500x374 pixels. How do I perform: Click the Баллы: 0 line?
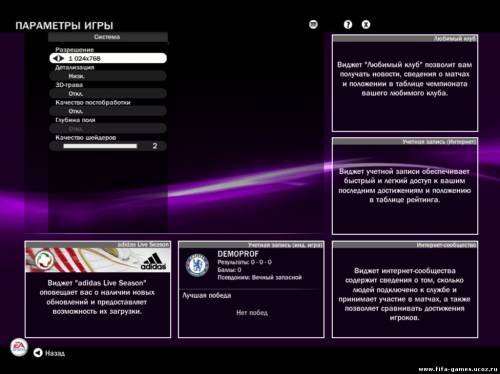(229, 270)
